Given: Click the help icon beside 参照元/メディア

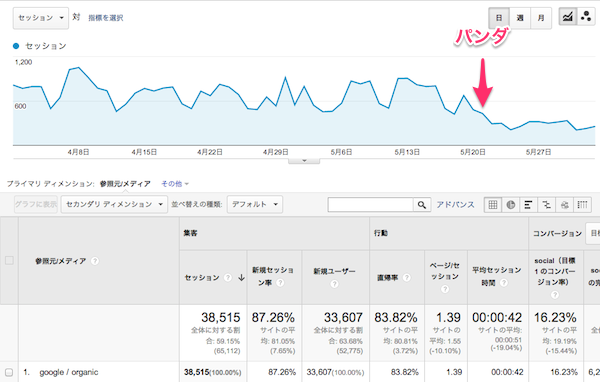Looking at the screenshot, I should 95,261.
